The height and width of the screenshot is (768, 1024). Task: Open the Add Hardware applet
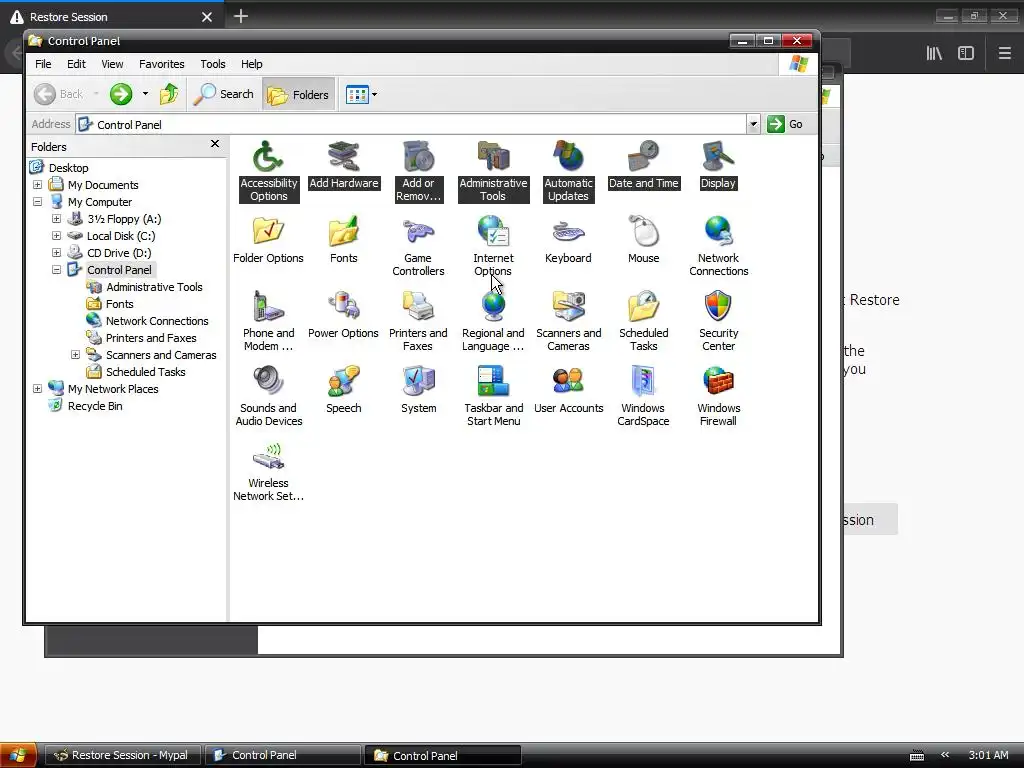344,165
